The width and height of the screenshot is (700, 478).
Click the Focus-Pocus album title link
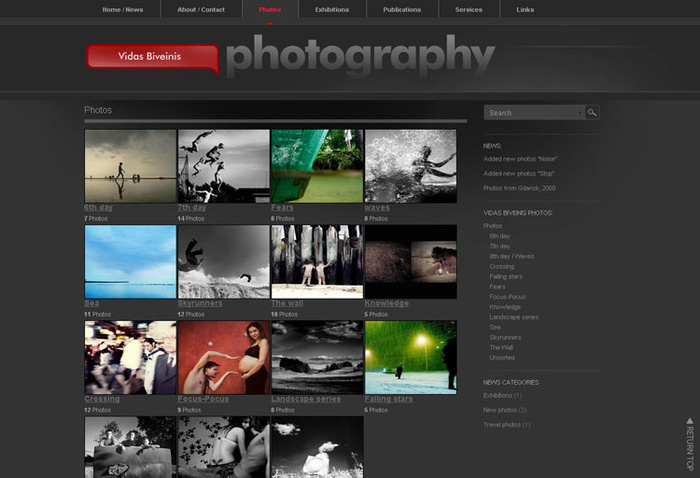click(x=203, y=399)
